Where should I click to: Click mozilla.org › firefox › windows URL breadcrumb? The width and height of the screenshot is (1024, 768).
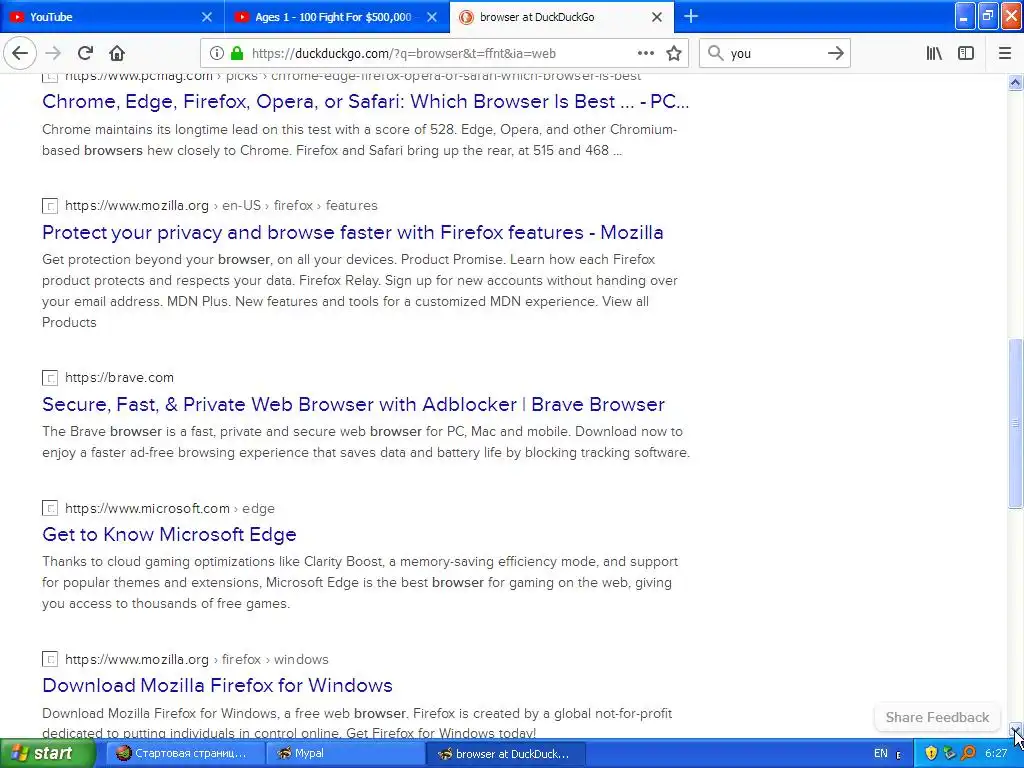[197, 660]
